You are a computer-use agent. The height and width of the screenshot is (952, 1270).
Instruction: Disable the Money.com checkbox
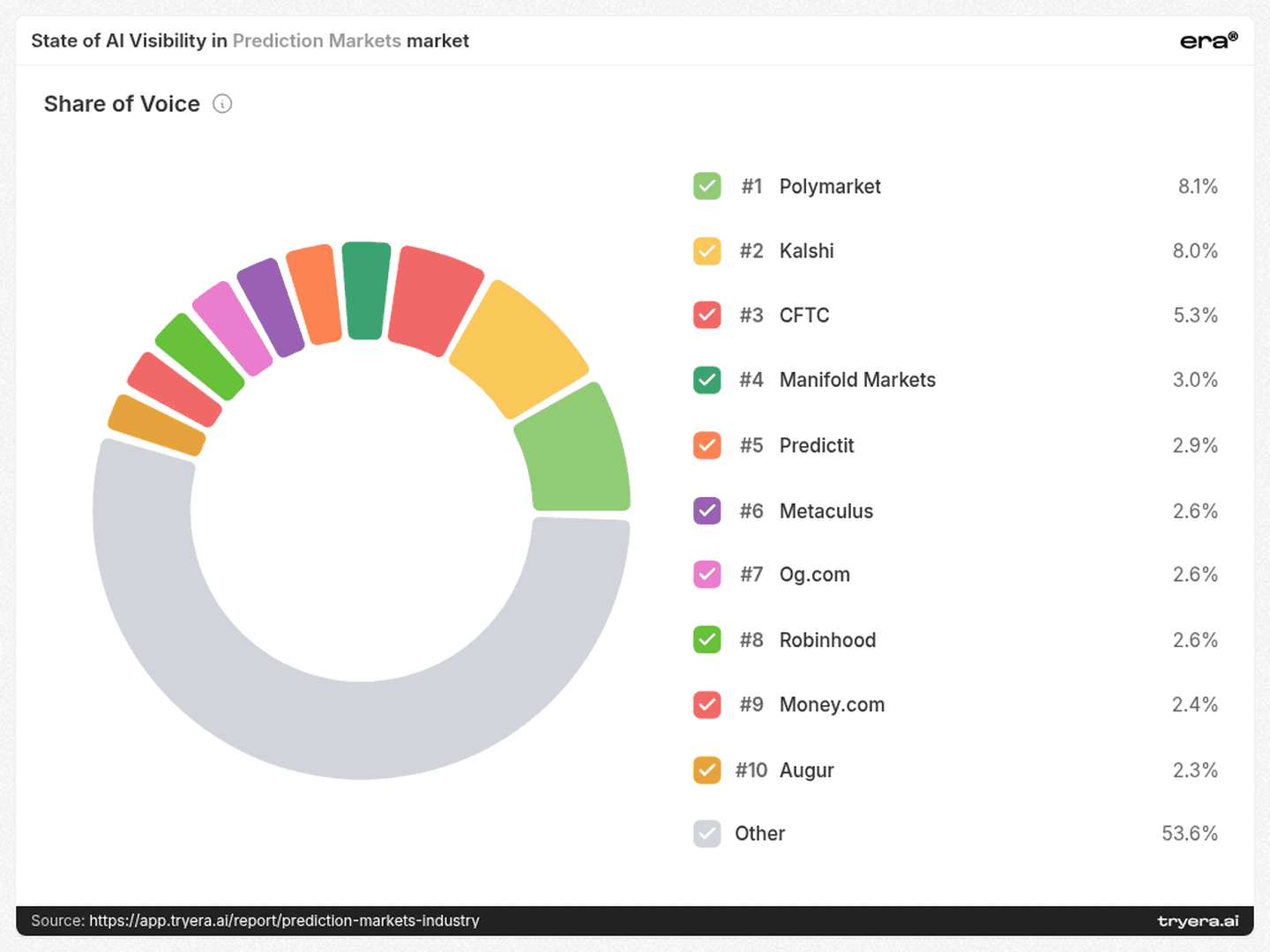[707, 704]
